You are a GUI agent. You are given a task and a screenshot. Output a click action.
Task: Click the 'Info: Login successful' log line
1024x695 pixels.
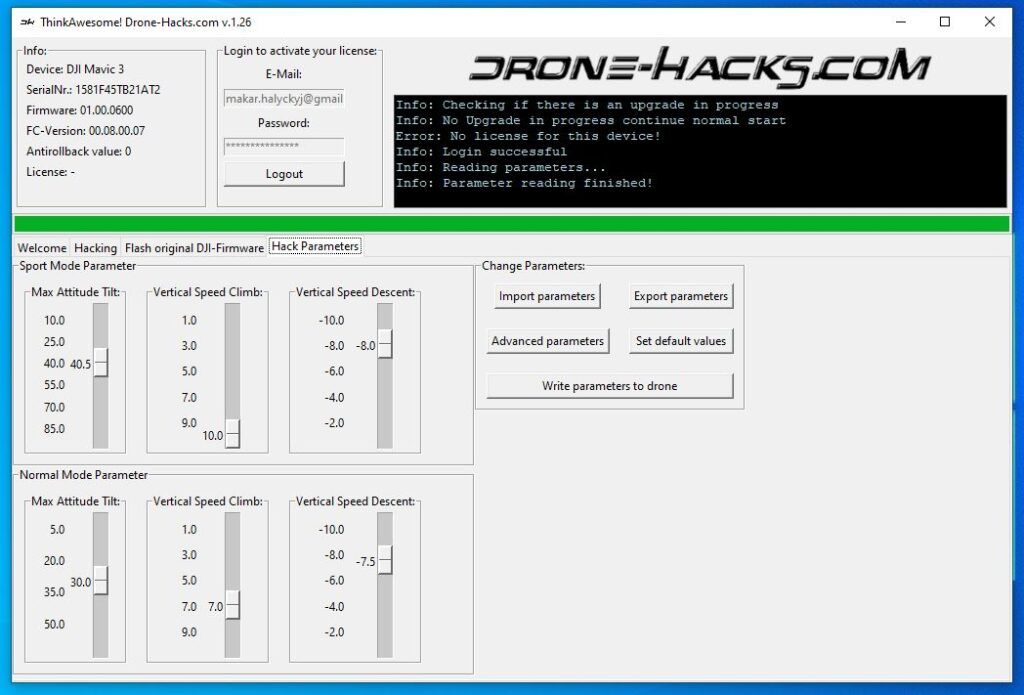[x=481, y=152]
